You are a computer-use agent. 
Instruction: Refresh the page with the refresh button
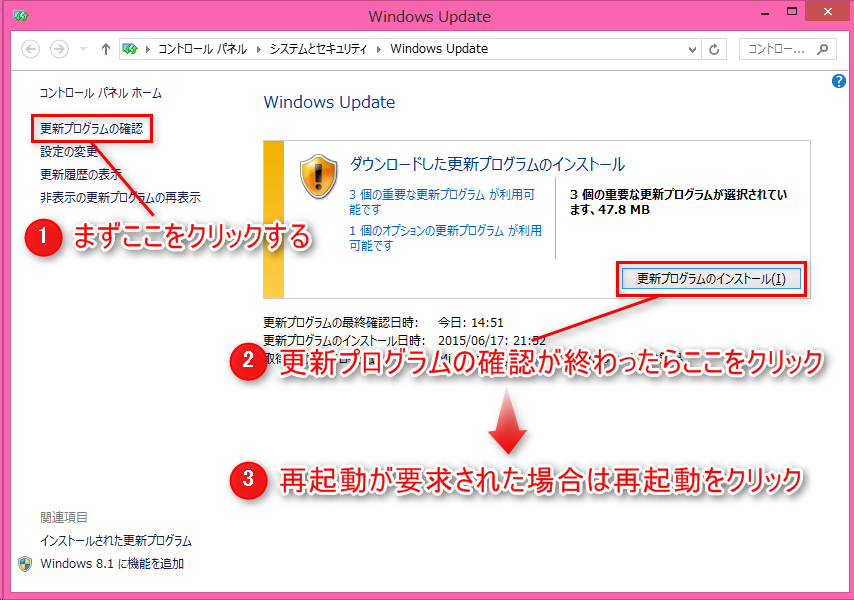714,50
